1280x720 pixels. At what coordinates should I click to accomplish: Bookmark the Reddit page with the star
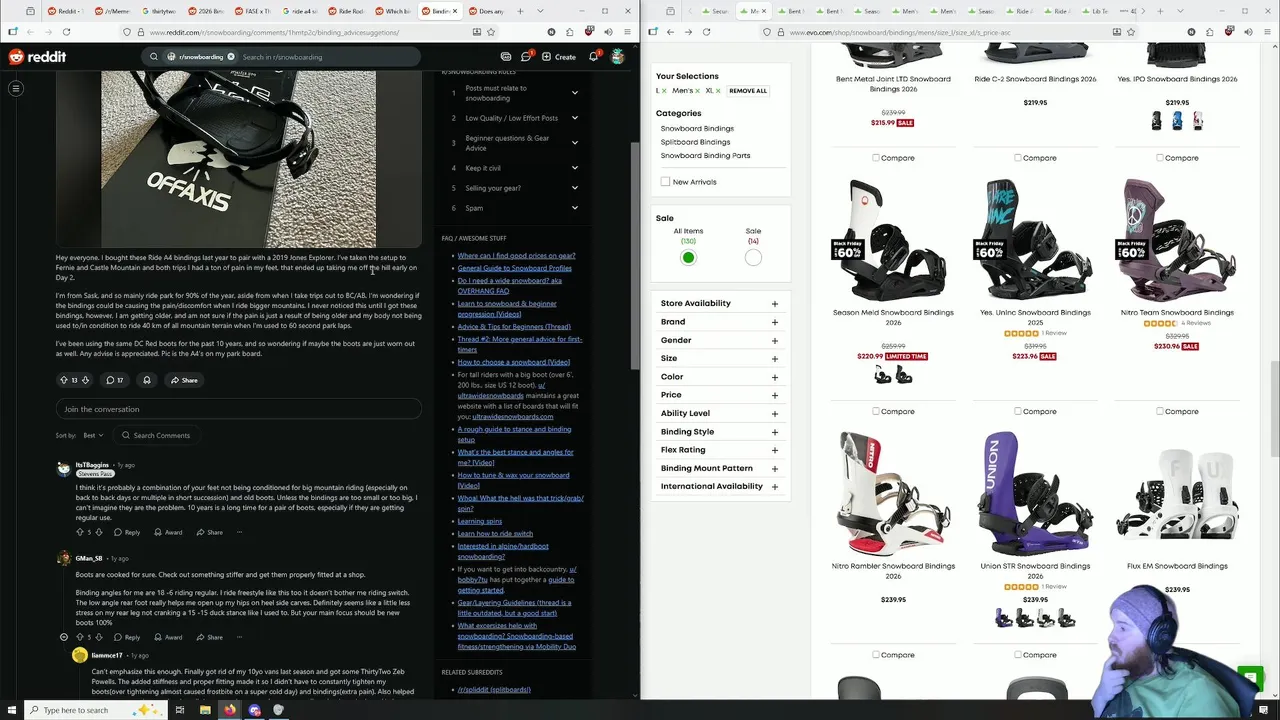coord(491,32)
